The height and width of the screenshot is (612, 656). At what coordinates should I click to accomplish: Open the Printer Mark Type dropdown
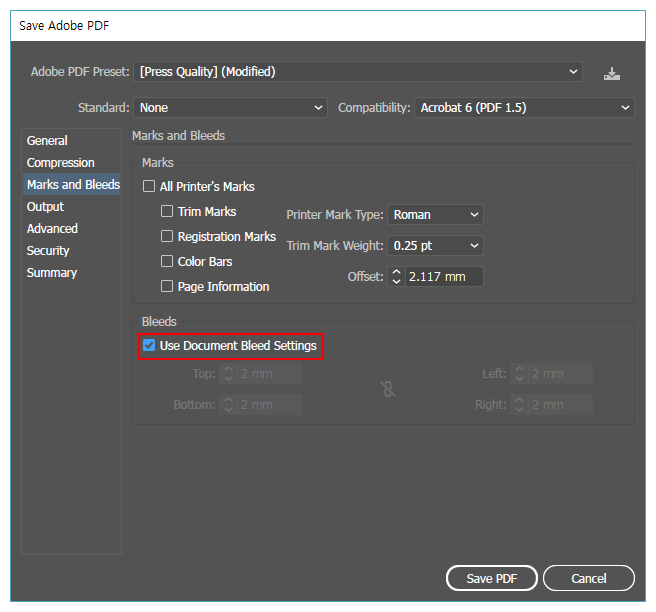tap(436, 215)
